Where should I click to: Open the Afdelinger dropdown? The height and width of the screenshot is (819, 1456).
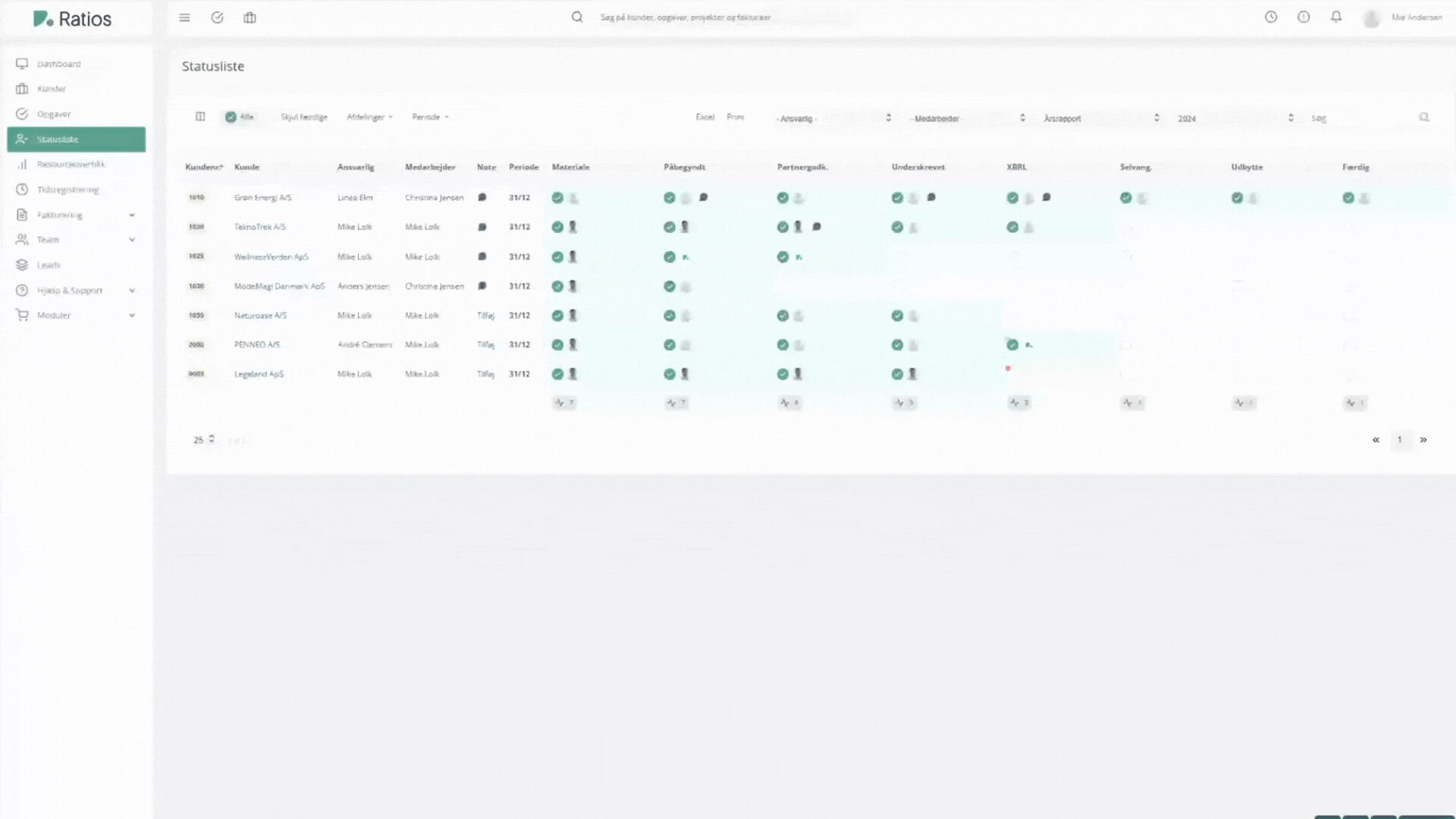pos(369,117)
